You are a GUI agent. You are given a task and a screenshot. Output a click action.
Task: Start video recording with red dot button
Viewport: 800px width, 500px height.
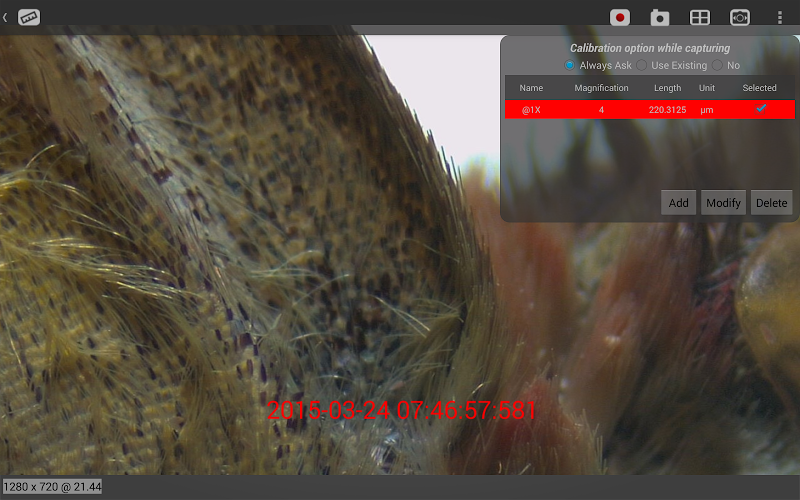tap(620, 17)
